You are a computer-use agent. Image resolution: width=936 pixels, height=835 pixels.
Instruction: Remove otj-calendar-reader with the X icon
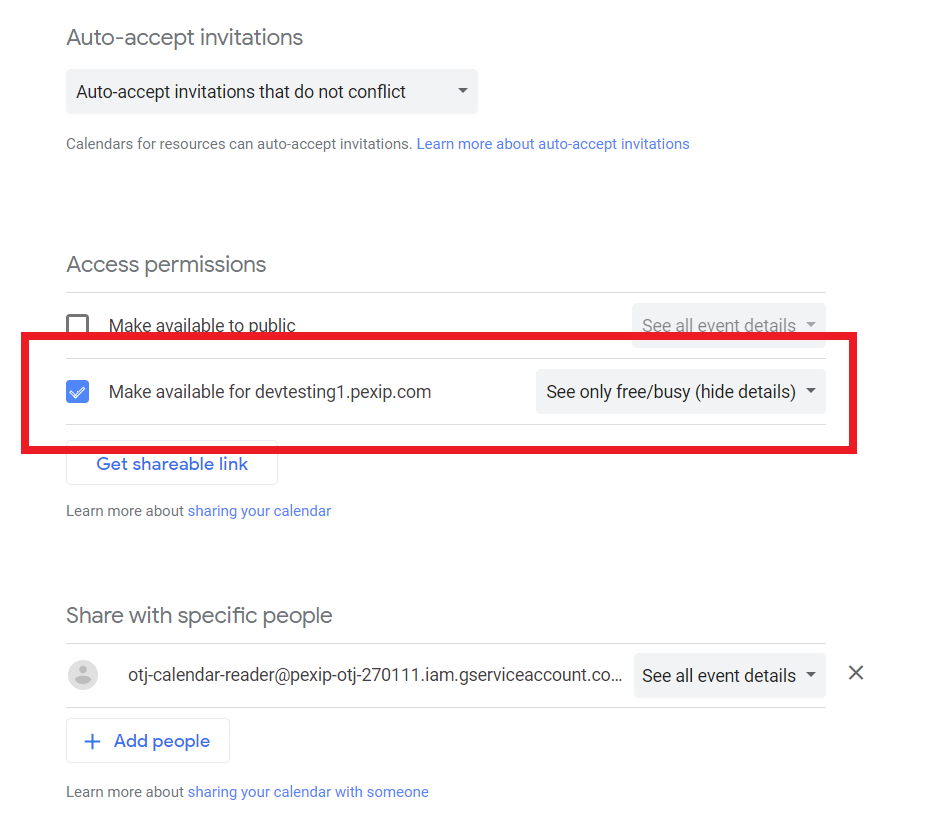click(x=856, y=673)
